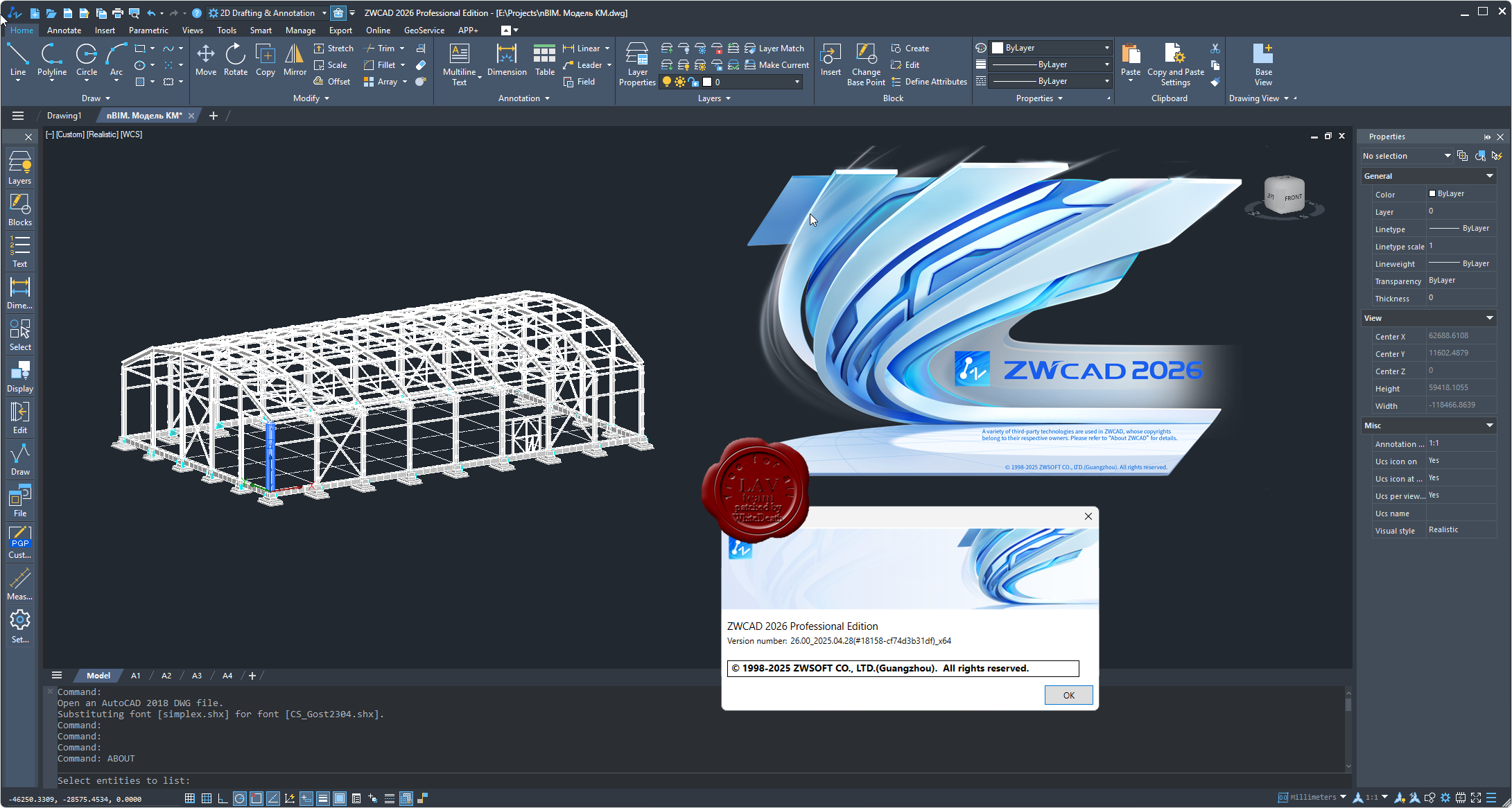Open the GeoService ribbon tab

click(x=424, y=30)
